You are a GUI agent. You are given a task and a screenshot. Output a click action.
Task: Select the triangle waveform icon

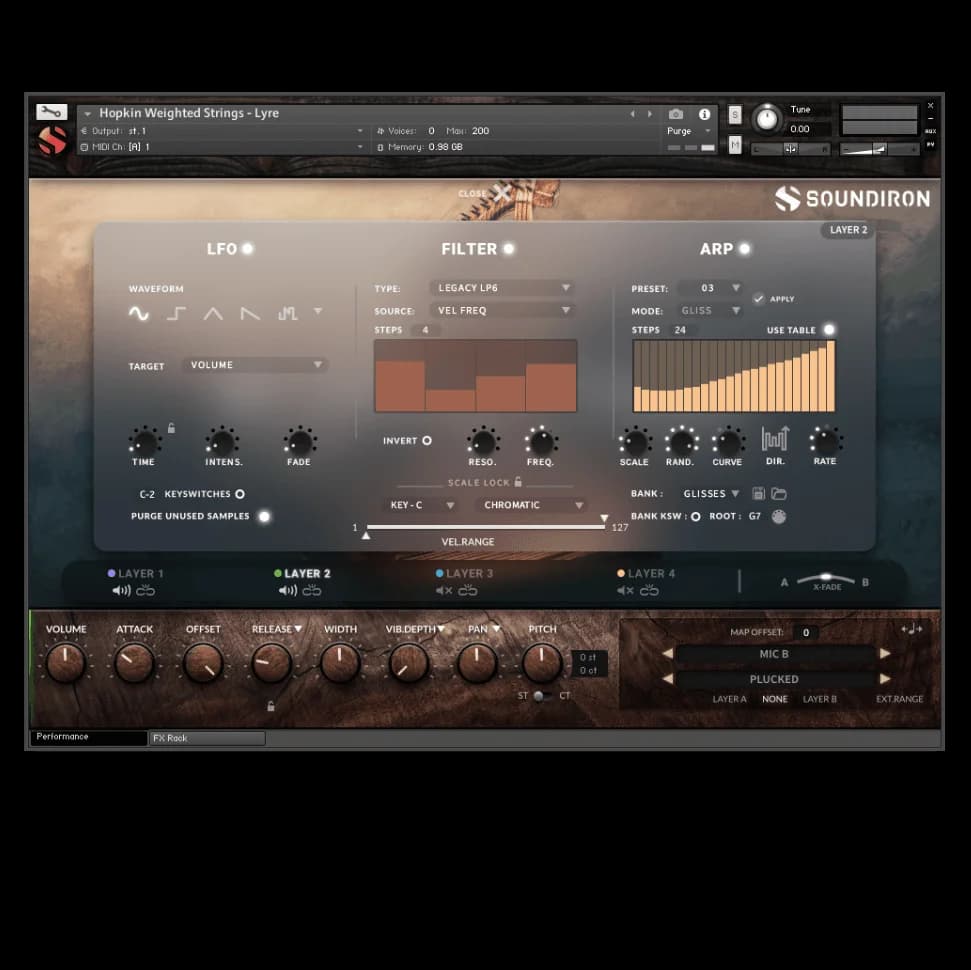click(x=213, y=314)
